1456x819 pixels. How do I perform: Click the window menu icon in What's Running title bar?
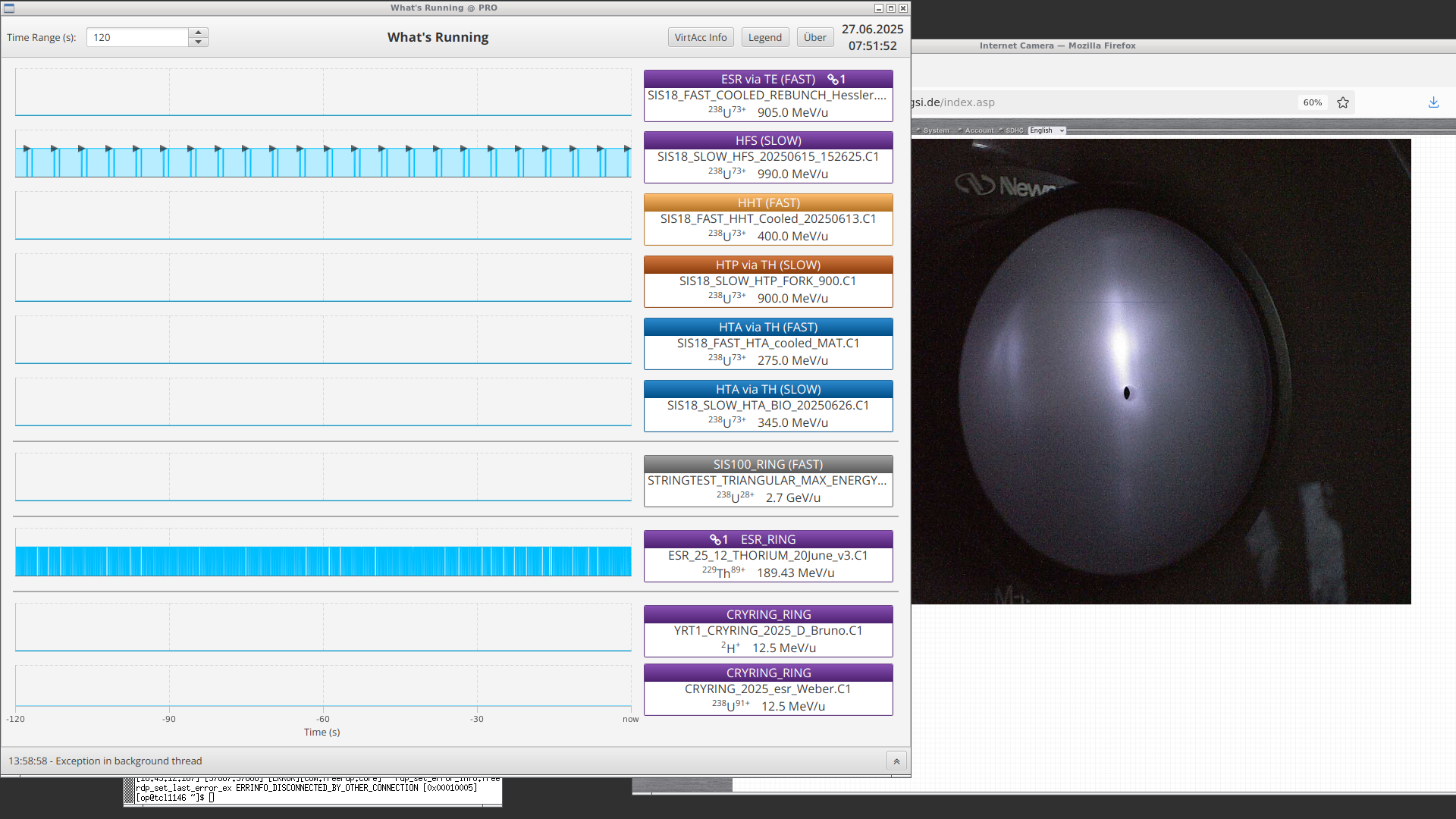(9, 8)
